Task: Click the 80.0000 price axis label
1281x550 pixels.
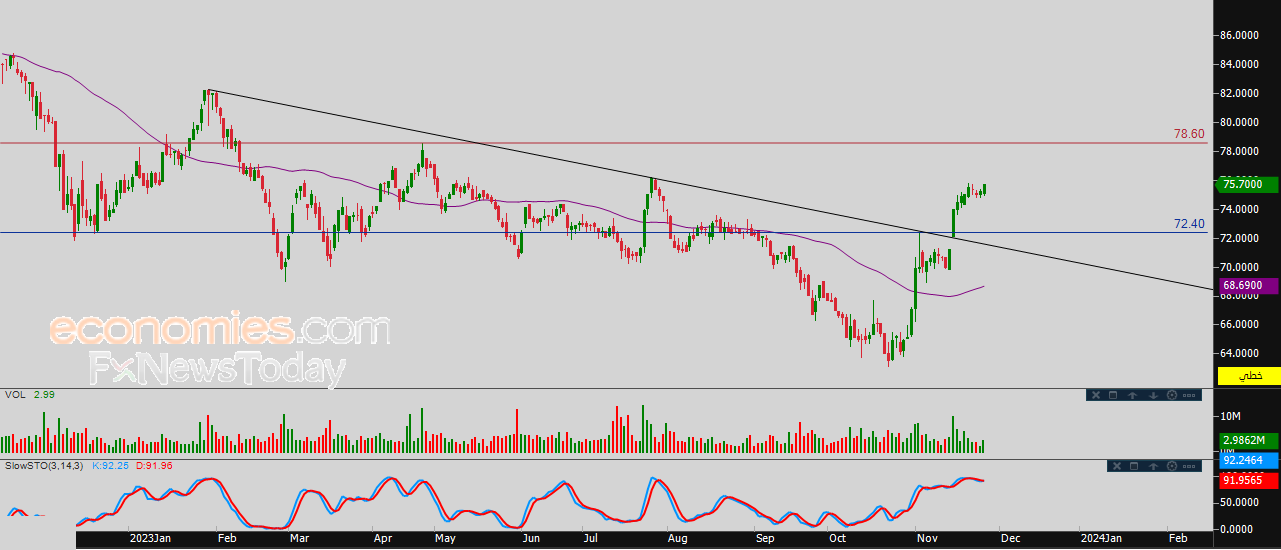Action: click(1239, 122)
